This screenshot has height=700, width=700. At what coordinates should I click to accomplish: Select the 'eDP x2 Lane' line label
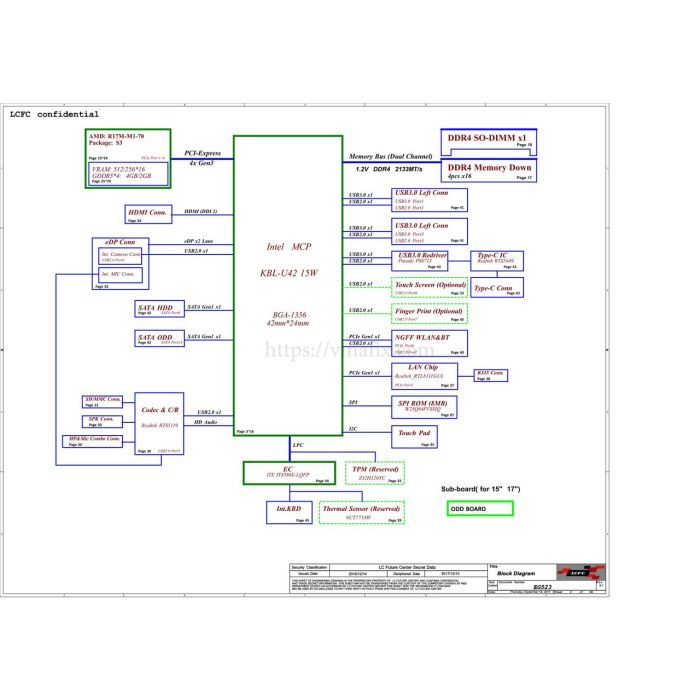(x=199, y=241)
